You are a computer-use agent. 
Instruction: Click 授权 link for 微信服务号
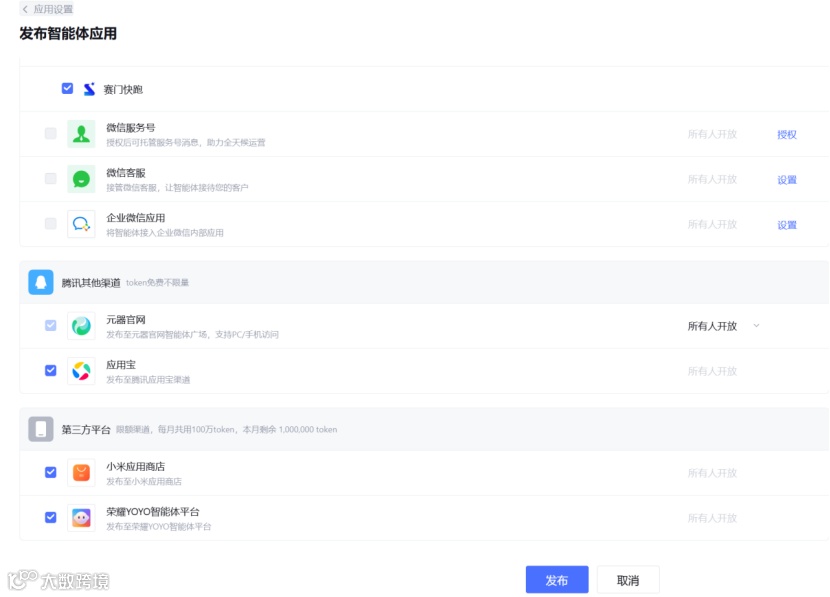tap(787, 134)
